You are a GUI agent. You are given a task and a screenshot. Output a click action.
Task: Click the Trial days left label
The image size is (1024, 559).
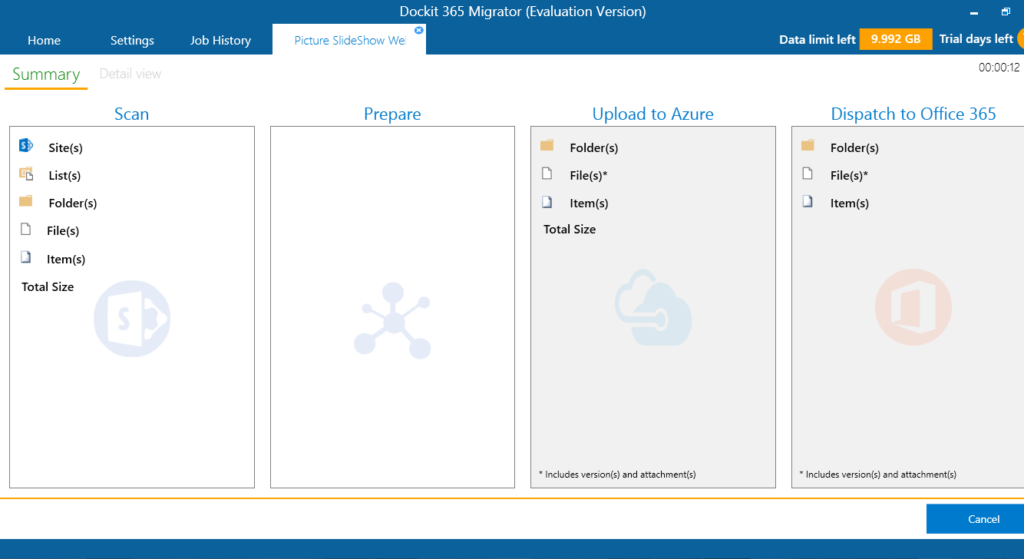click(x=976, y=39)
